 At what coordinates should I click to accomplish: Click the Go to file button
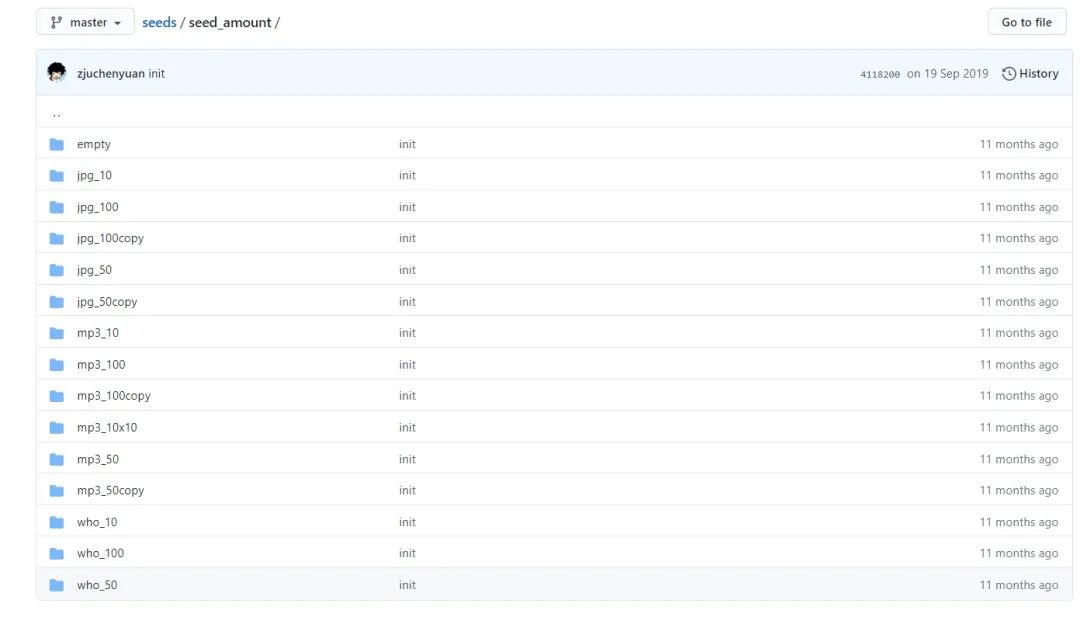[x=1026, y=22]
